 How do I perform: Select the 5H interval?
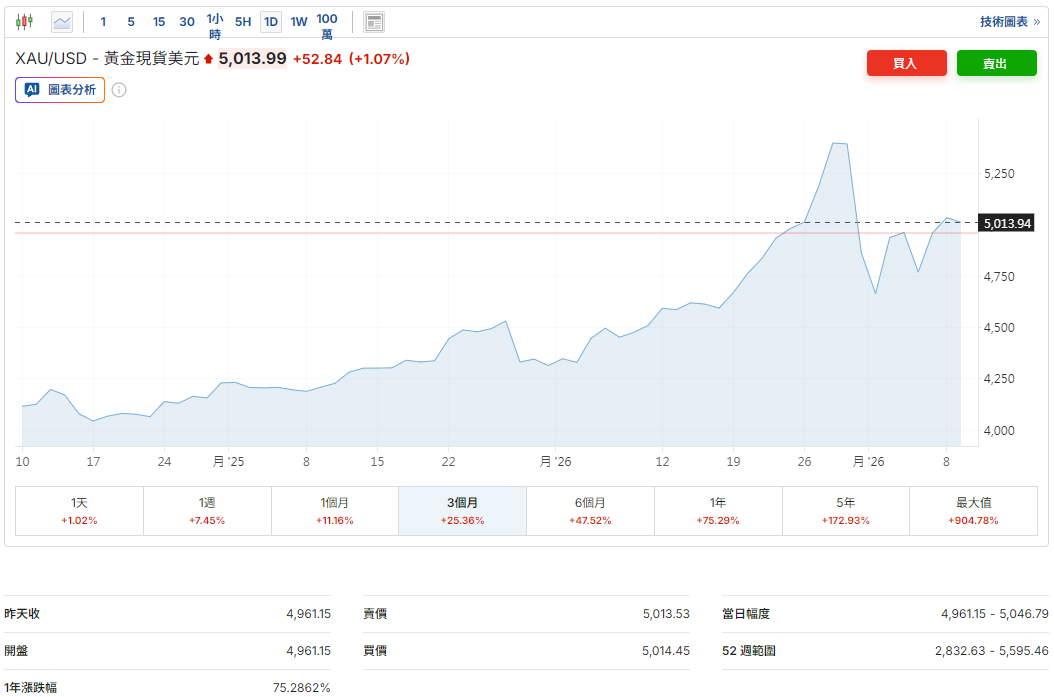tap(243, 22)
